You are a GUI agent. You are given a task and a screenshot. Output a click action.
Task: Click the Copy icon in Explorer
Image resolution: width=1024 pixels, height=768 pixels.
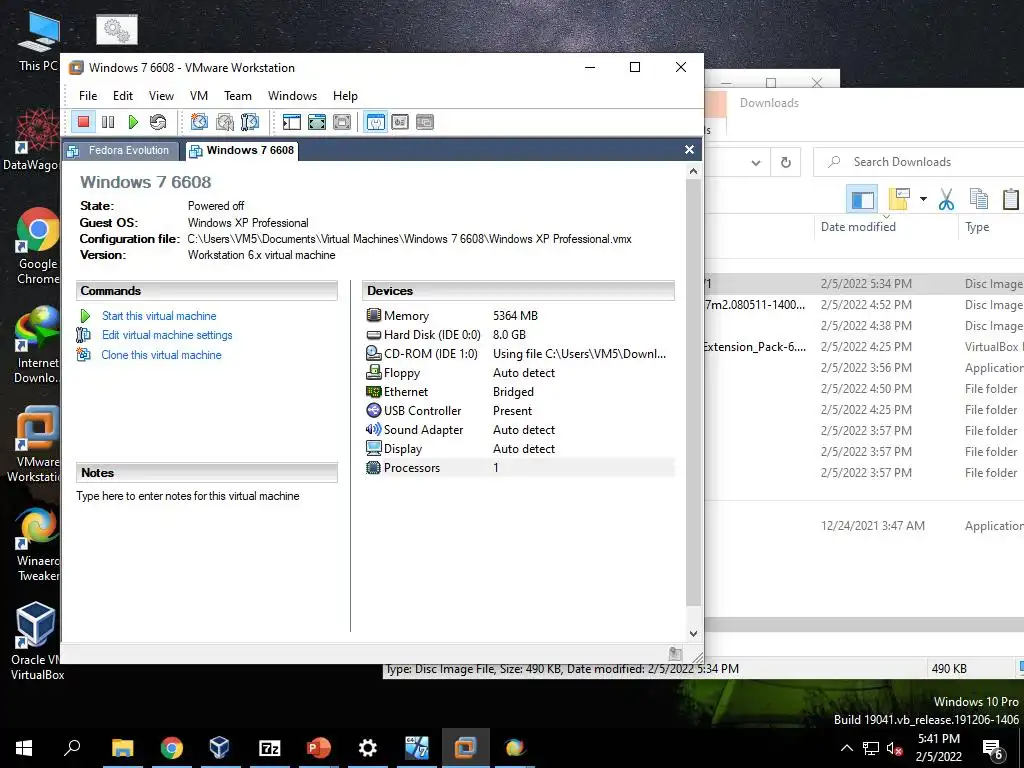click(x=978, y=199)
